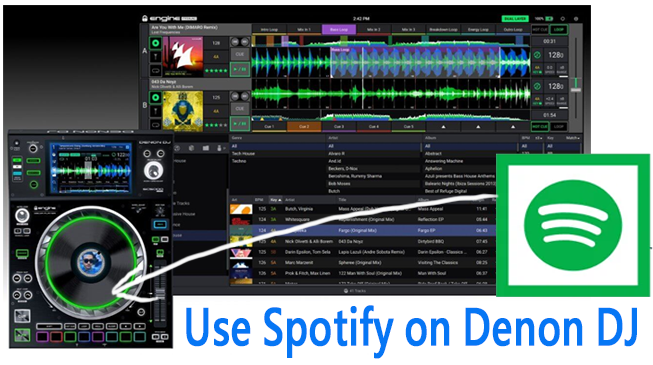The height and width of the screenshot is (365, 653).
Task: Switch deck B pads to LOOP
Action: coord(558,127)
